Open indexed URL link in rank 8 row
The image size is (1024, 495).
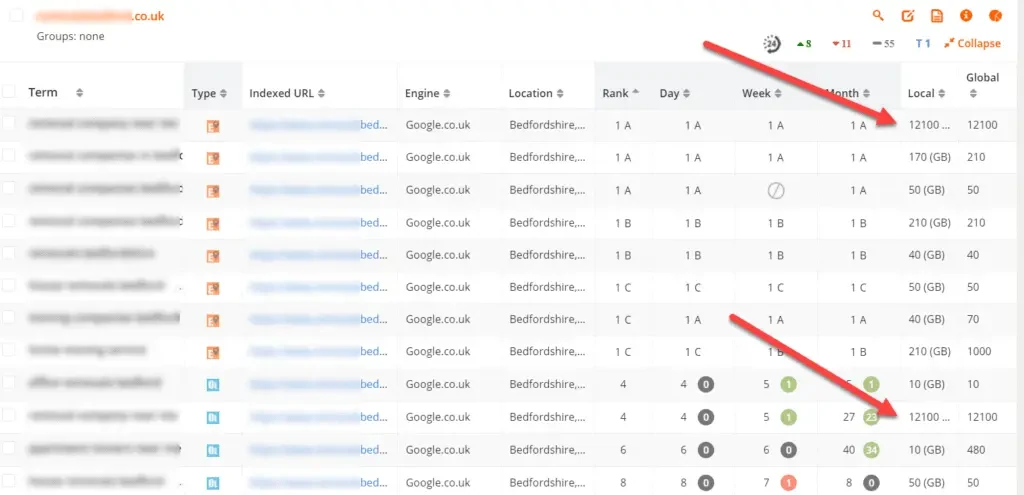(x=318, y=483)
